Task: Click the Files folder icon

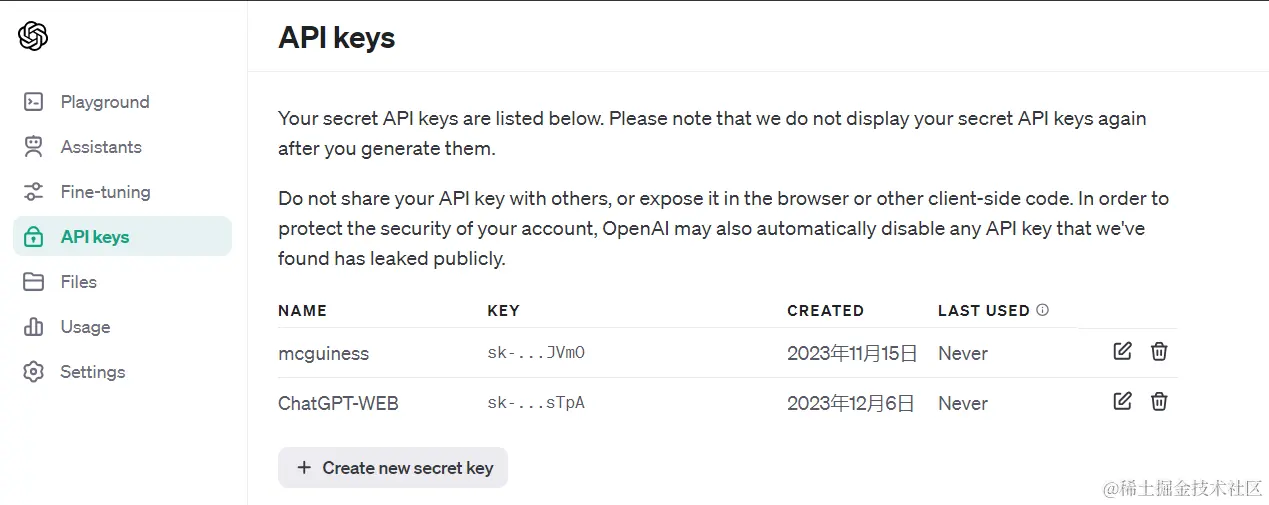Action: point(33,282)
